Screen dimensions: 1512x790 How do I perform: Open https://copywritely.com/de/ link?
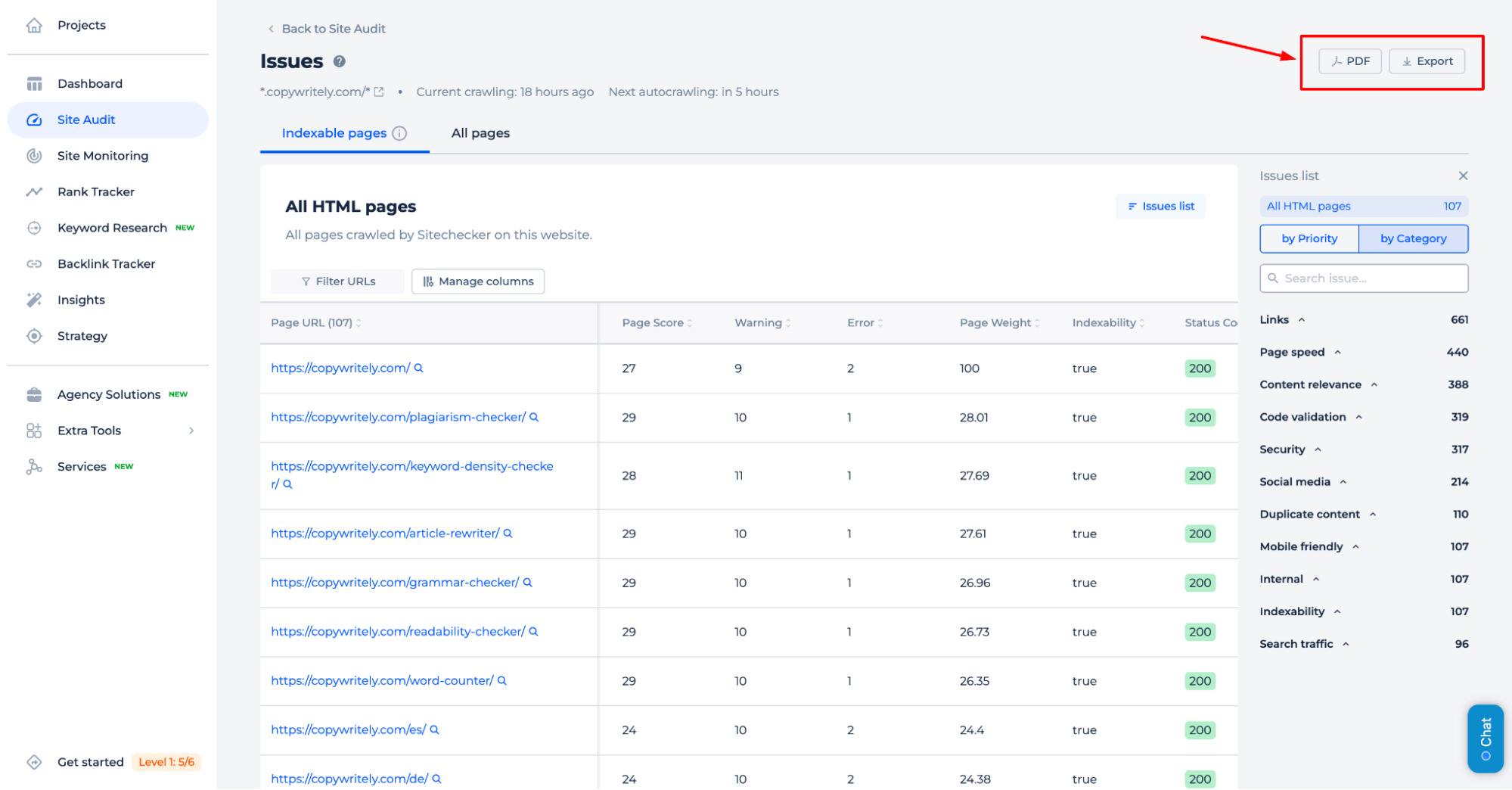tap(349, 779)
